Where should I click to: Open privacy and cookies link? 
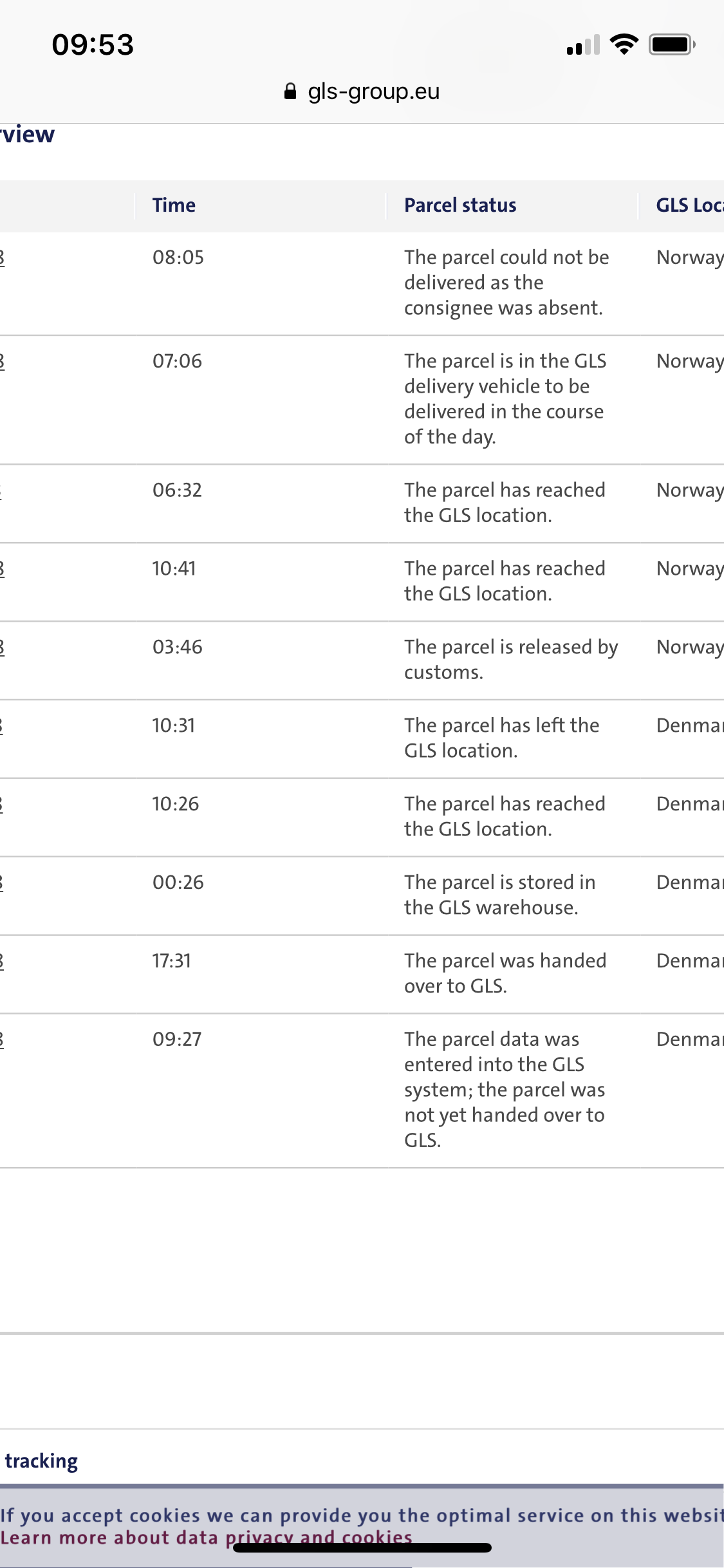point(319,1537)
